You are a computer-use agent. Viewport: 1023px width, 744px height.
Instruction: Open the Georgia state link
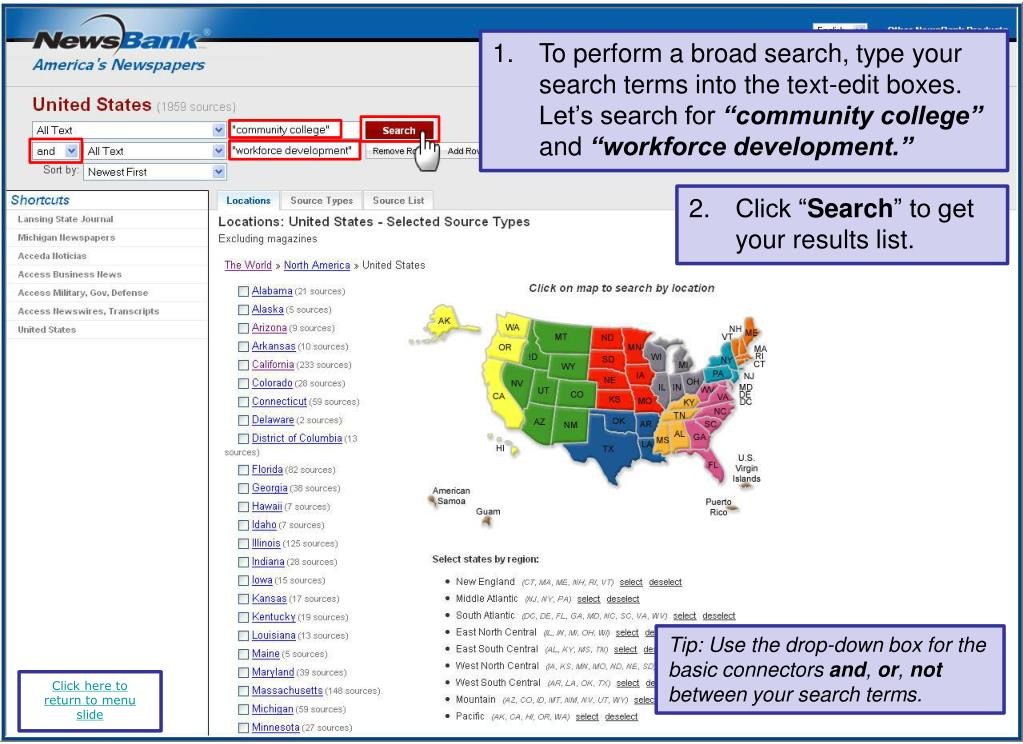pos(269,488)
